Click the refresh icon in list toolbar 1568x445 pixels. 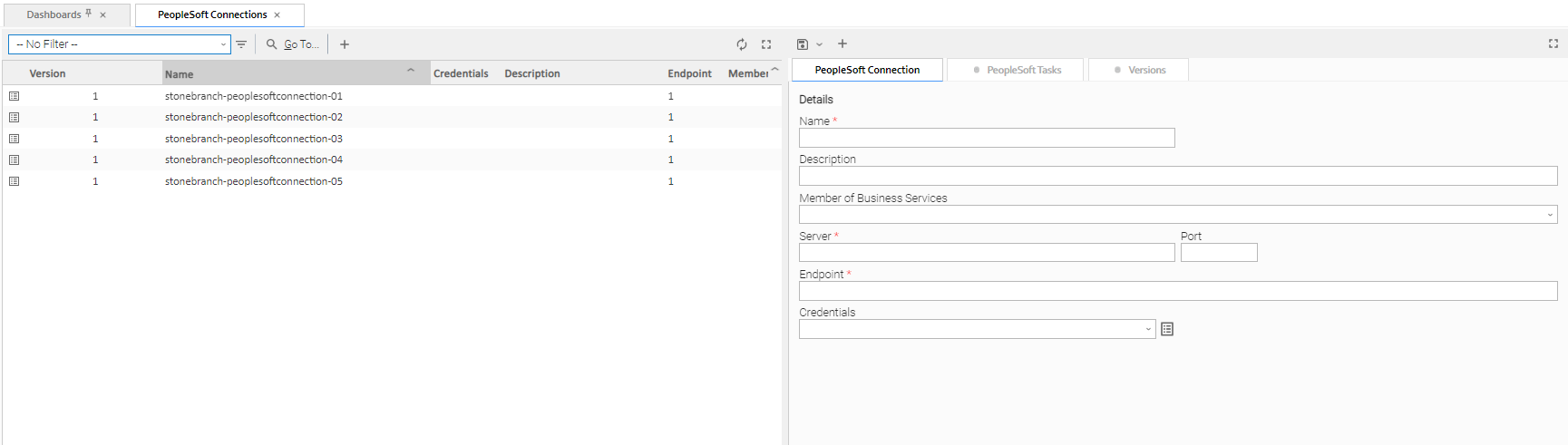(x=742, y=44)
